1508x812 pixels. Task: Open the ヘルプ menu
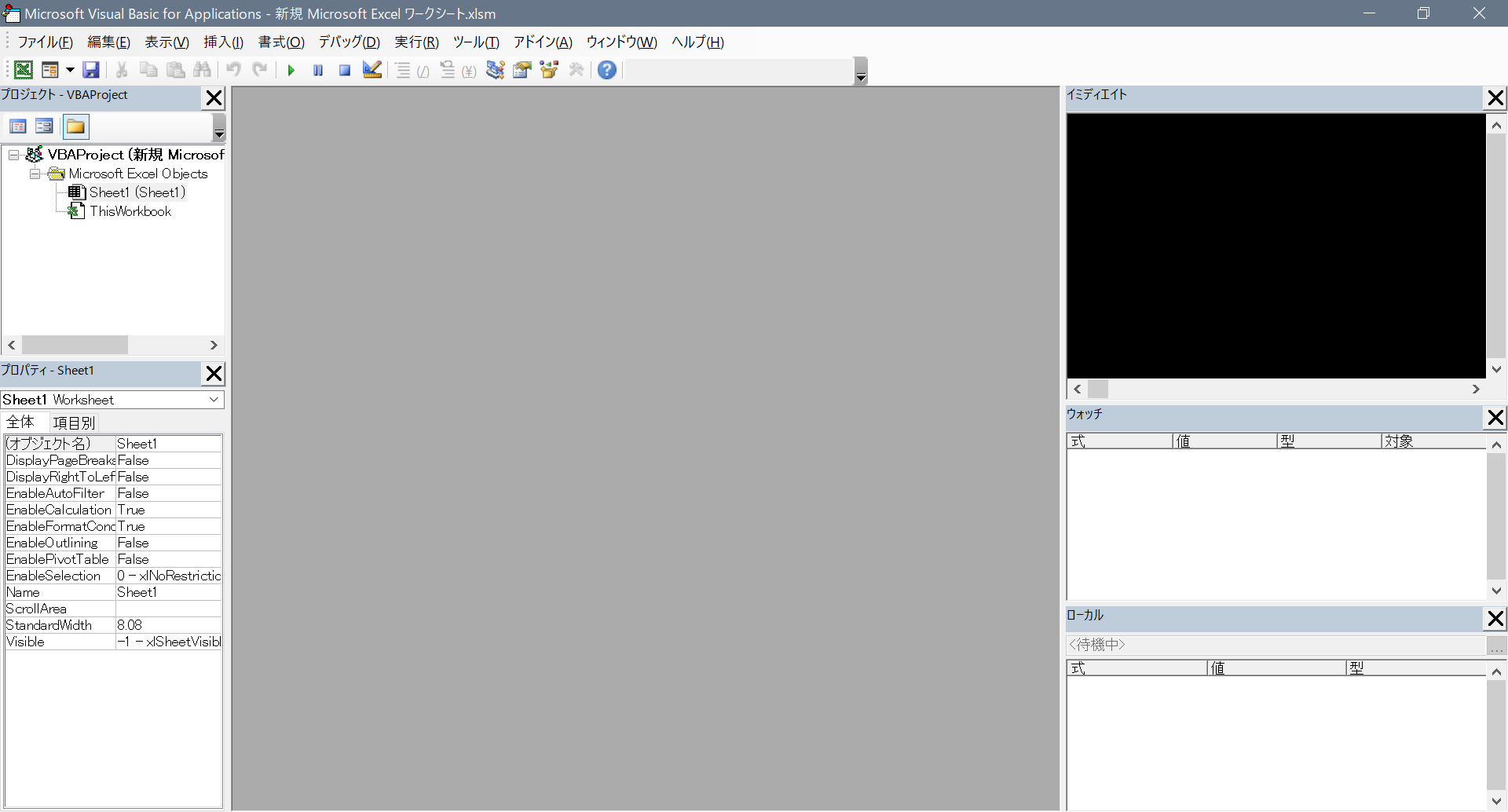click(697, 42)
